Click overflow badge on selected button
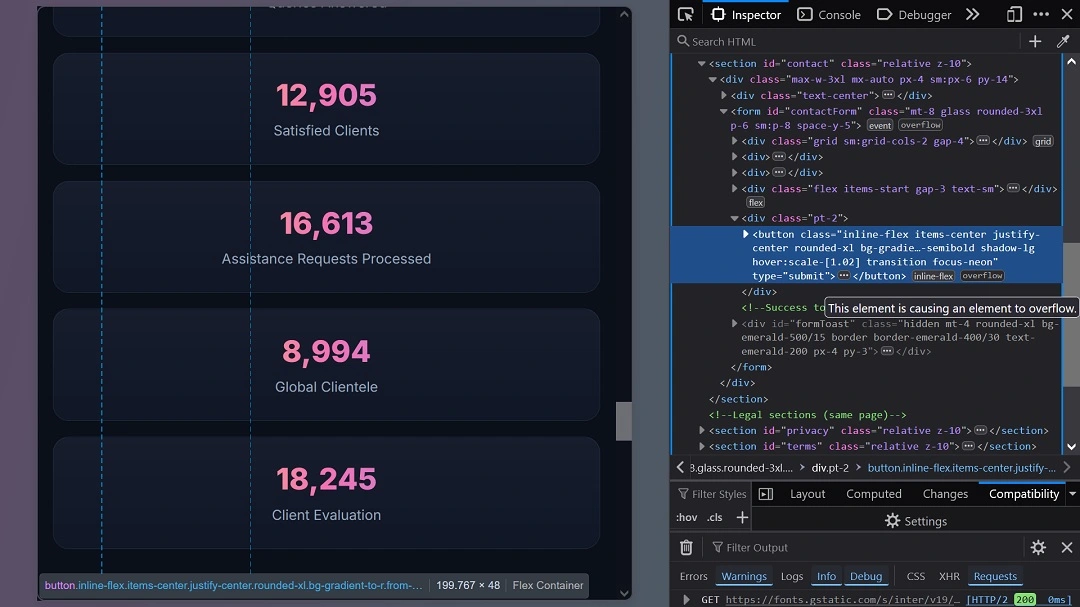The height and width of the screenshot is (607, 1080). pyautogui.click(x=982, y=276)
